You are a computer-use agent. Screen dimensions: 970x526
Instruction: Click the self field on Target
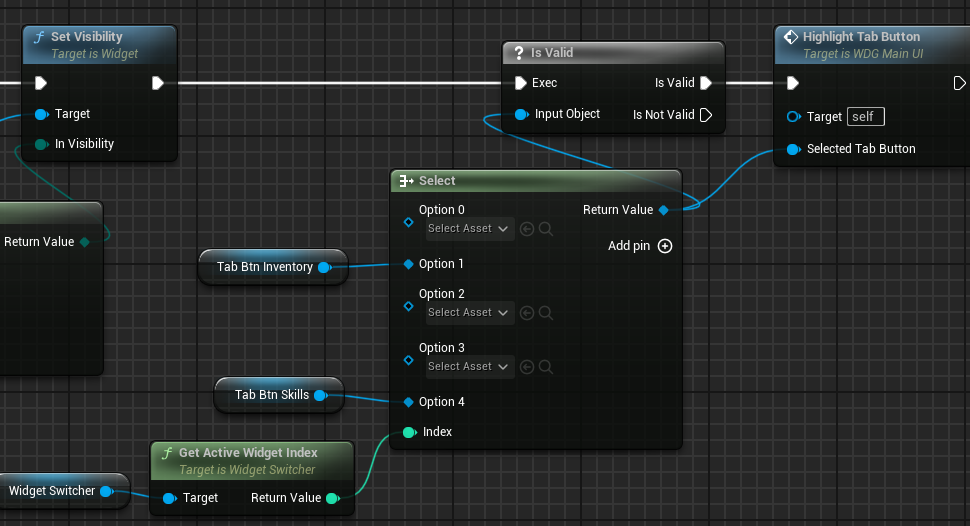865,116
